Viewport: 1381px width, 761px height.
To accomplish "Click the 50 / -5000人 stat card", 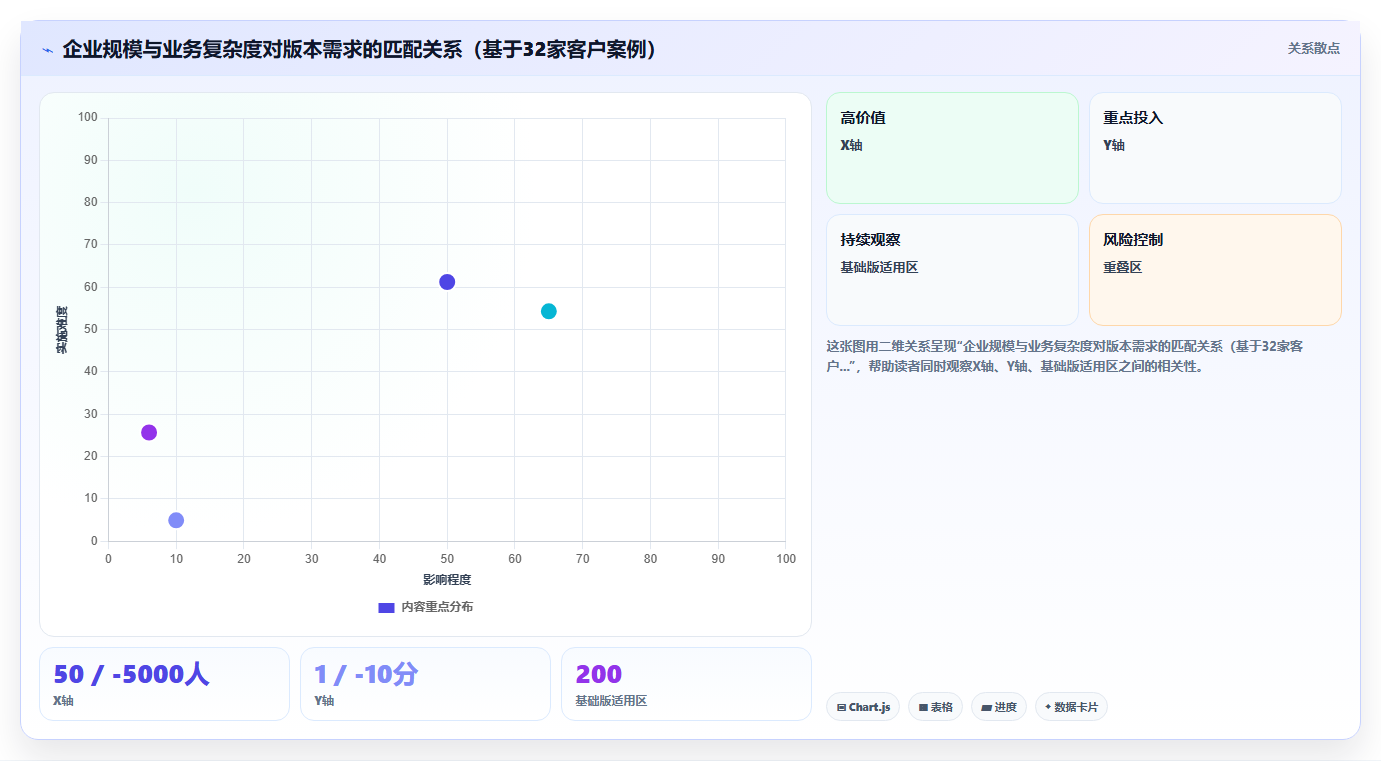I will [164, 684].
